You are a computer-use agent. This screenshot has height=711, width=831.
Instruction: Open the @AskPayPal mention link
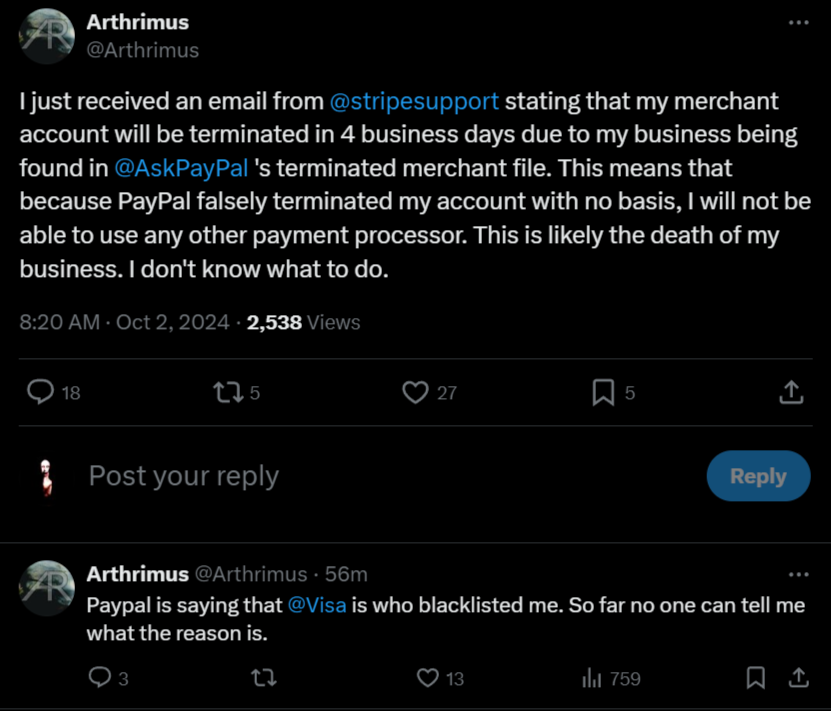click(182, 167)
